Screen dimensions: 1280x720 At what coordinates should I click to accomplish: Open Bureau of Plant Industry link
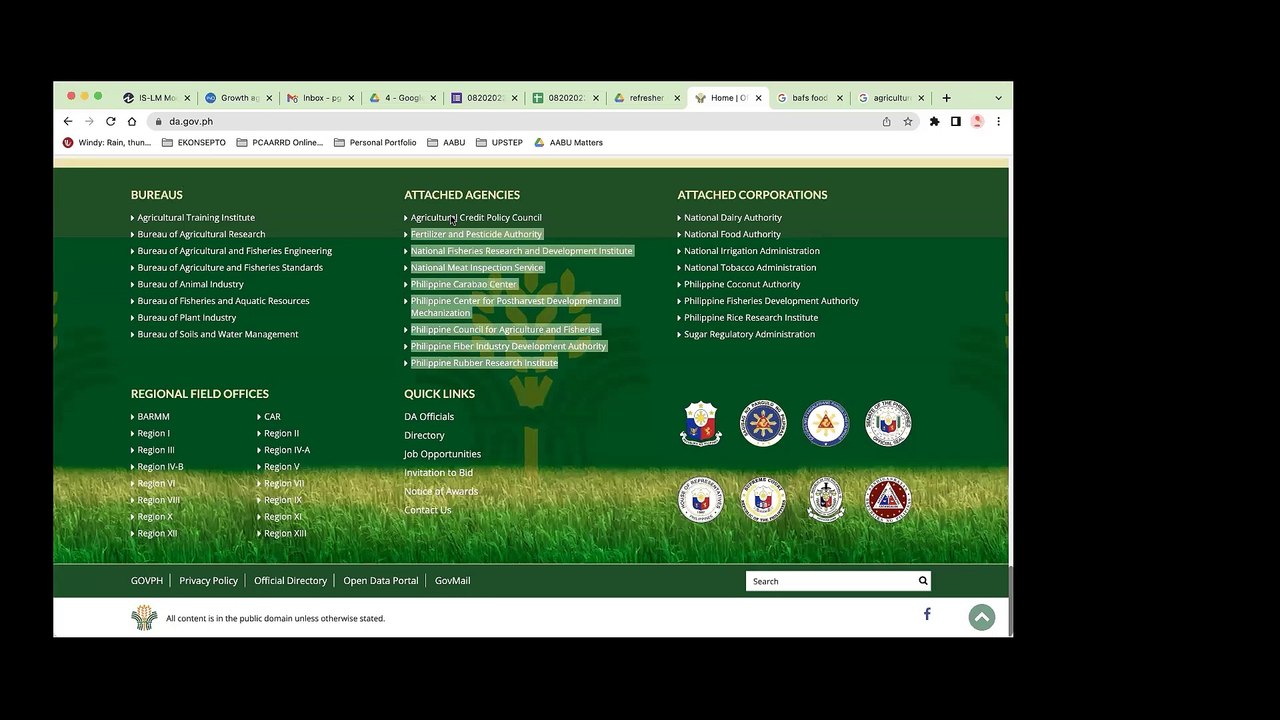pyautogui.click(x=187, y=317)
